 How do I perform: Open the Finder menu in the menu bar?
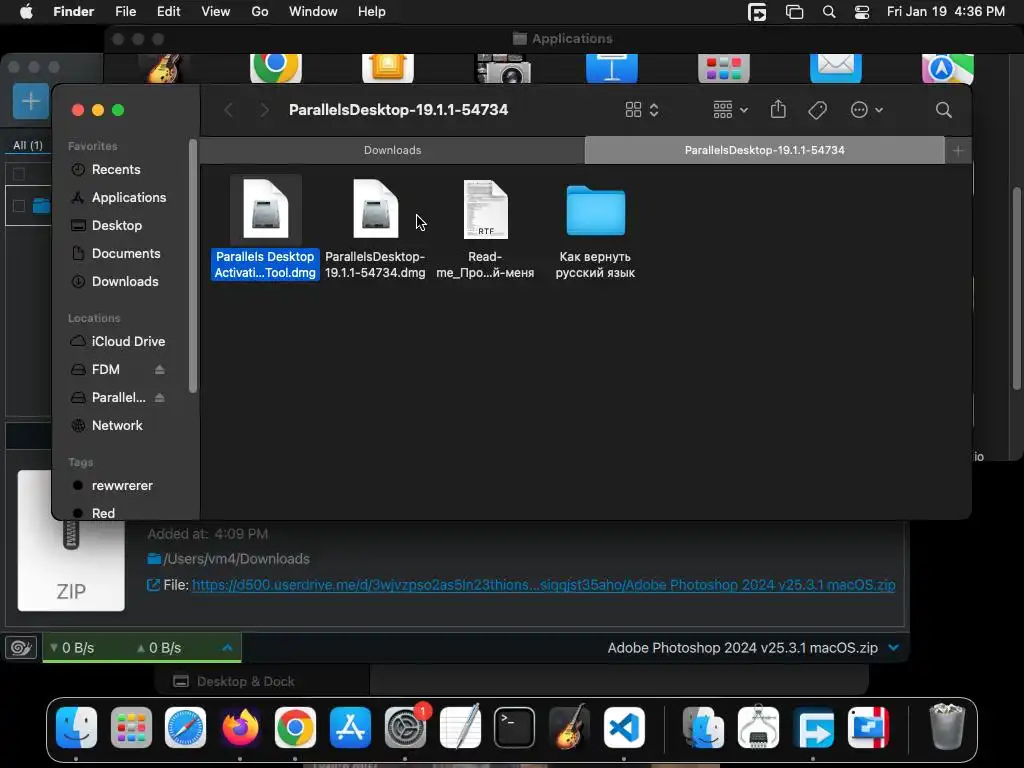click(x=73, y=12)
